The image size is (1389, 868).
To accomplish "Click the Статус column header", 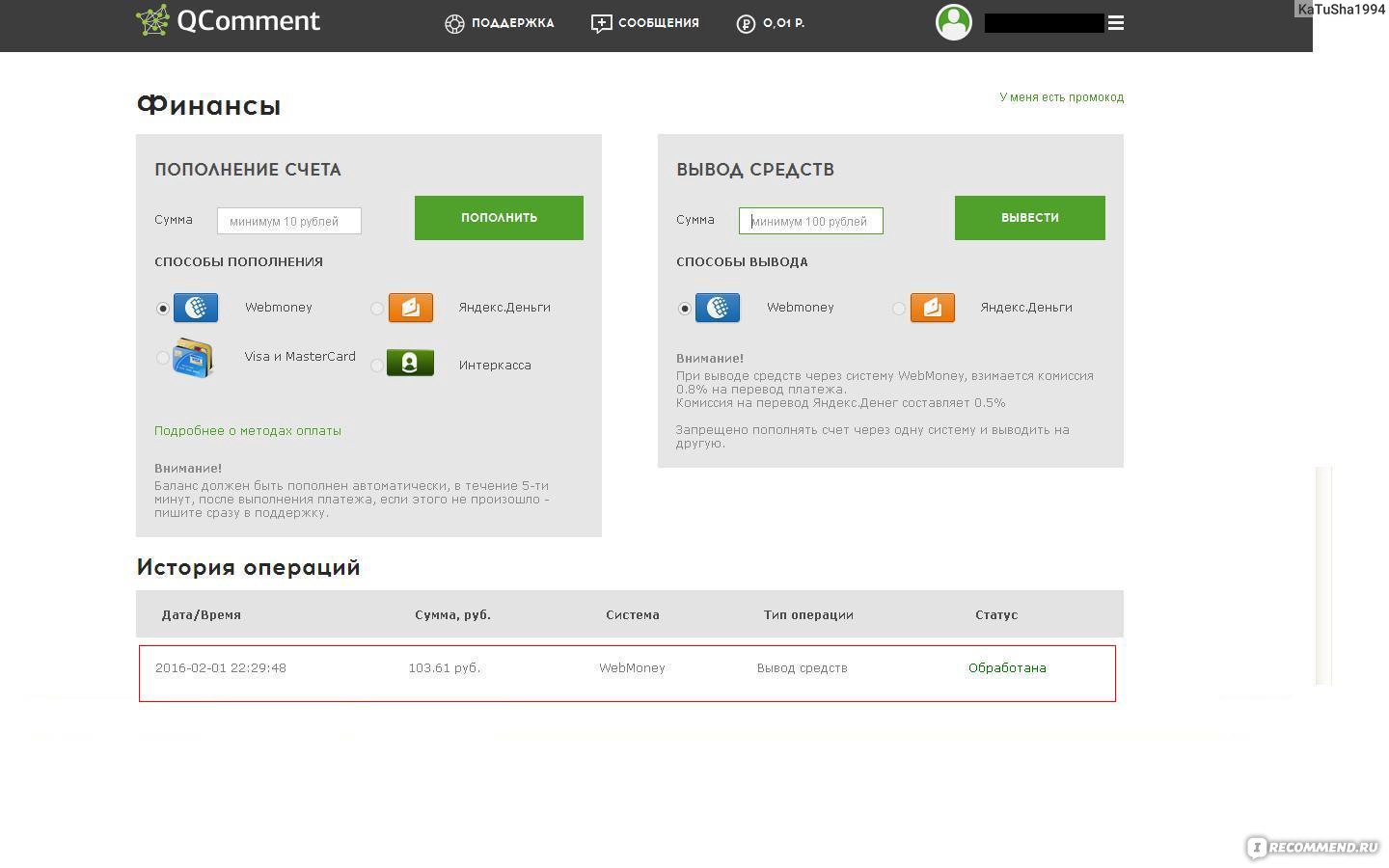I will point(996,615).
